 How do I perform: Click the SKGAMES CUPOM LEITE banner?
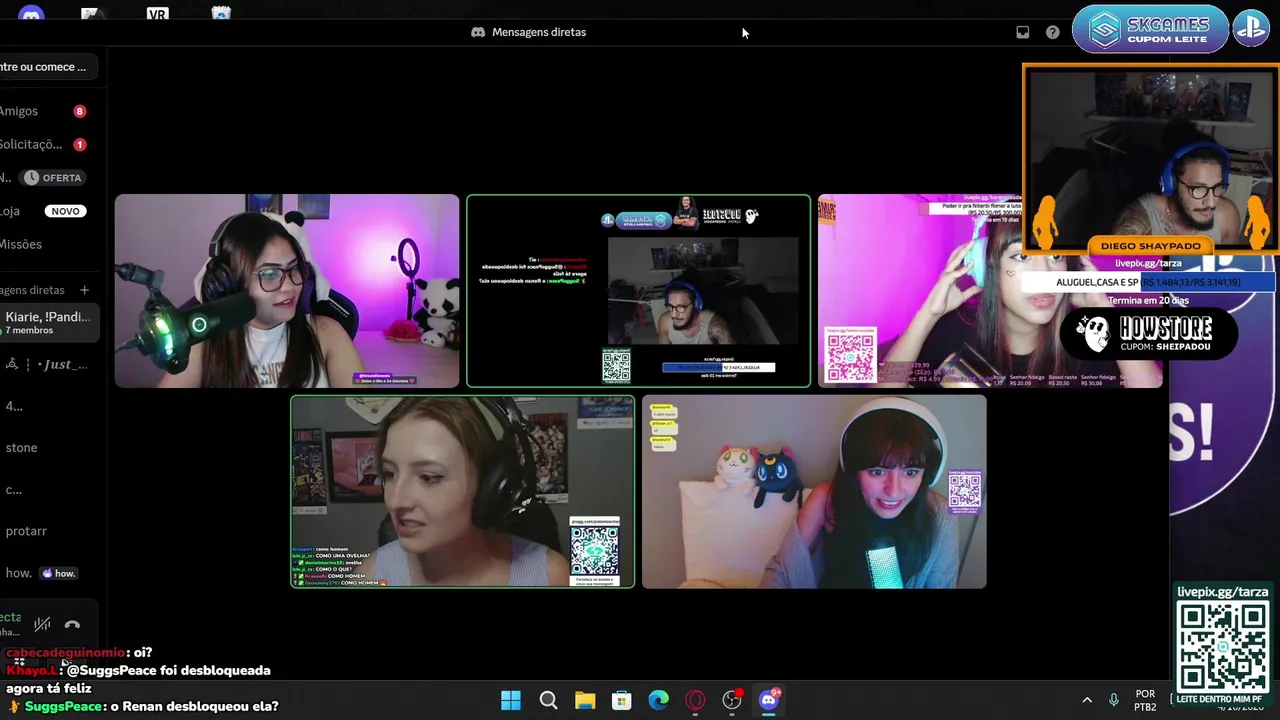pos(1150,29)
